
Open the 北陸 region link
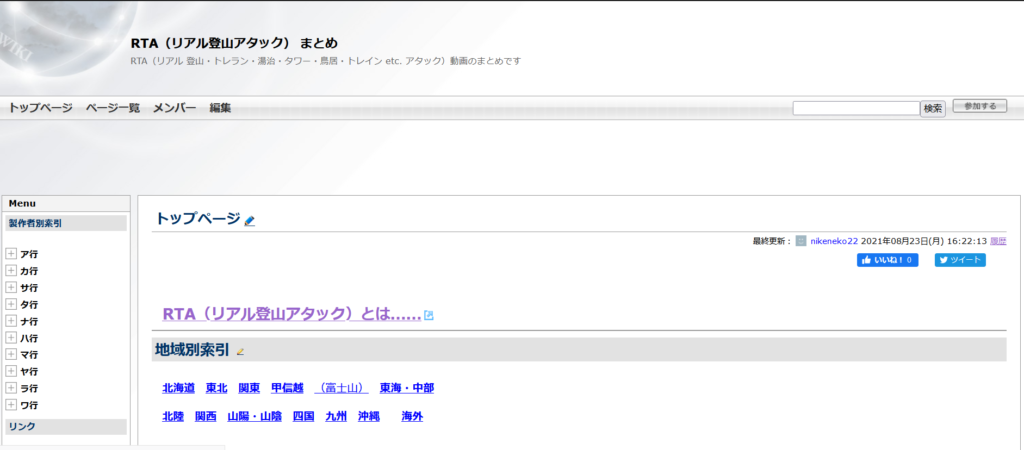[173, 417]
